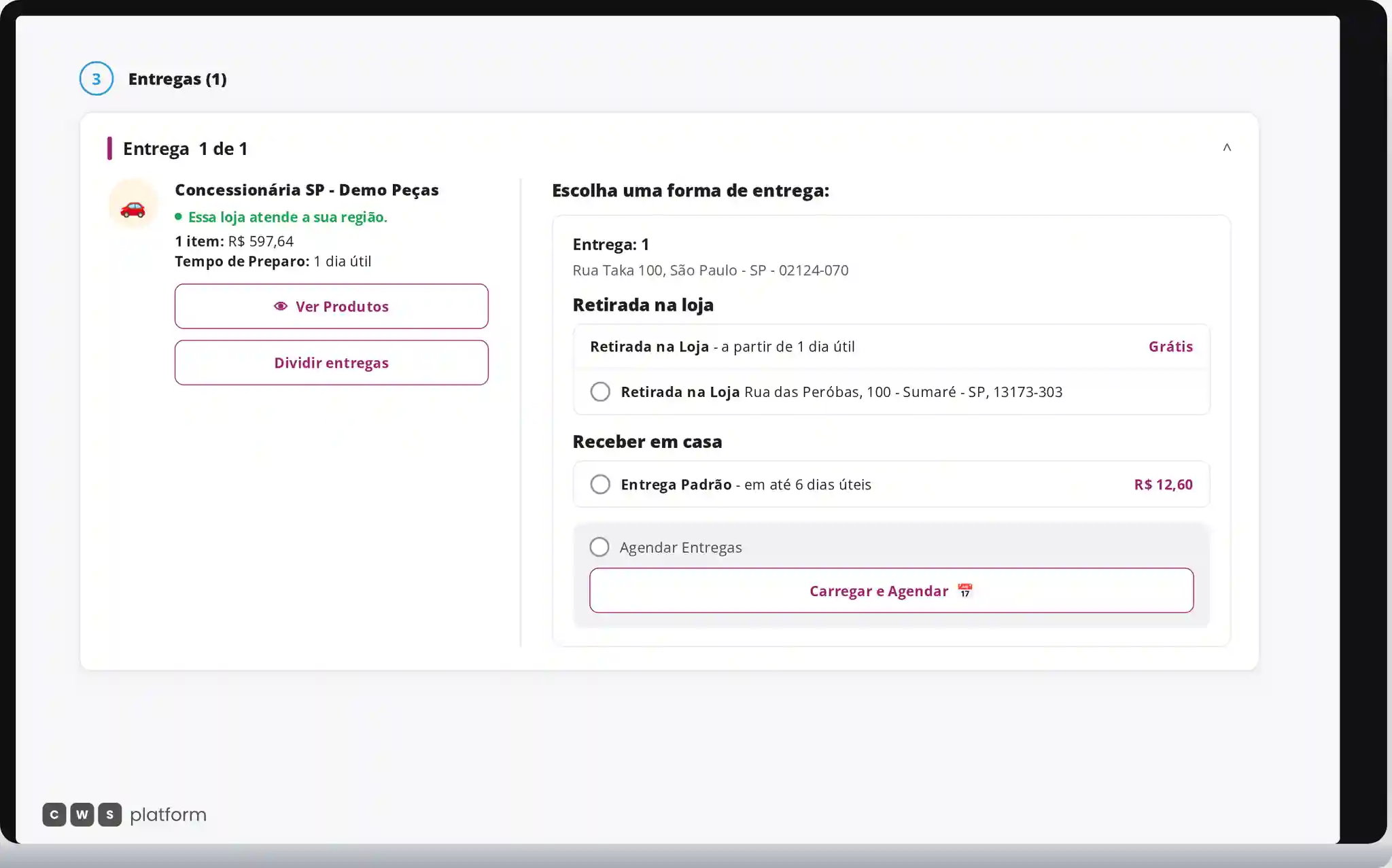Collapse the Entrega 1 de 1 panel
Viewport: 1392px width, 868px height.
[1227, 147]
